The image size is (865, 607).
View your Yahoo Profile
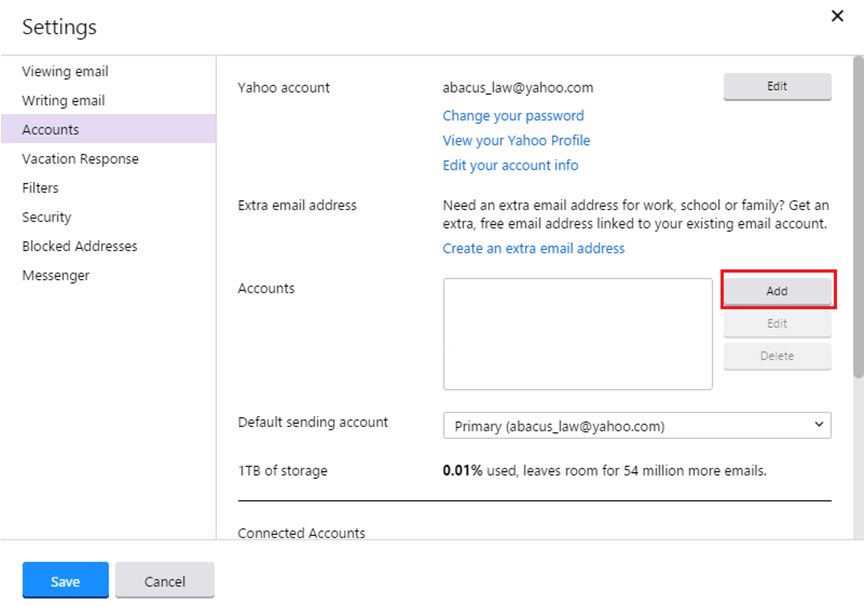[516, 140]
